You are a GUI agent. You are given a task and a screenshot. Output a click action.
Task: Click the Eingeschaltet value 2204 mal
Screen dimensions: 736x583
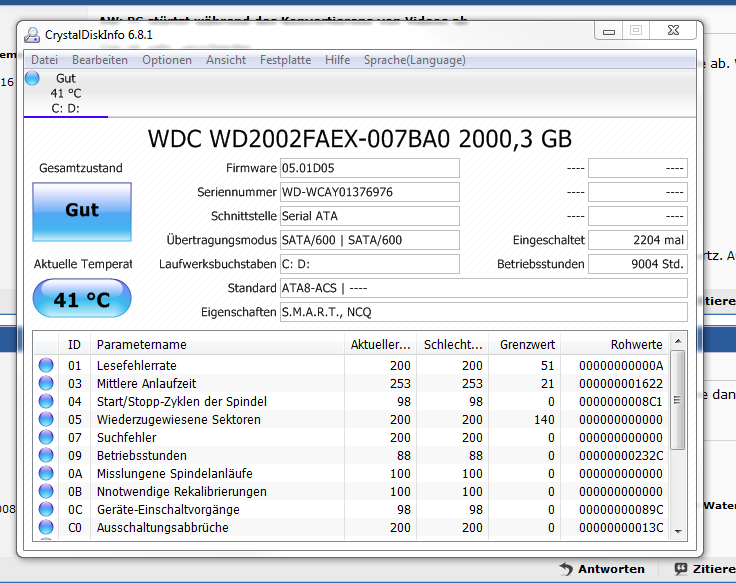point(638,240)
